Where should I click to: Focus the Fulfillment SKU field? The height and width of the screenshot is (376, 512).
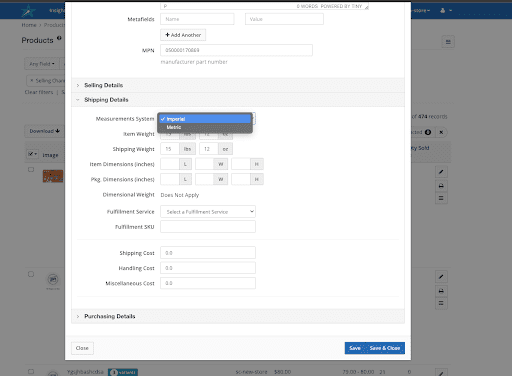tap(208, 226)
